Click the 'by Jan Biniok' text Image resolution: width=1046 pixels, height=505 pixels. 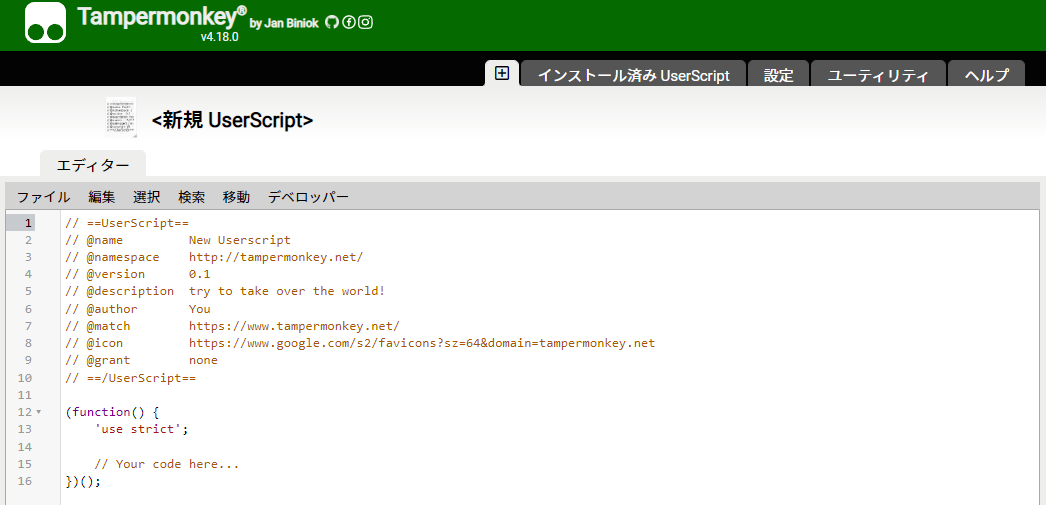point(286,23)
